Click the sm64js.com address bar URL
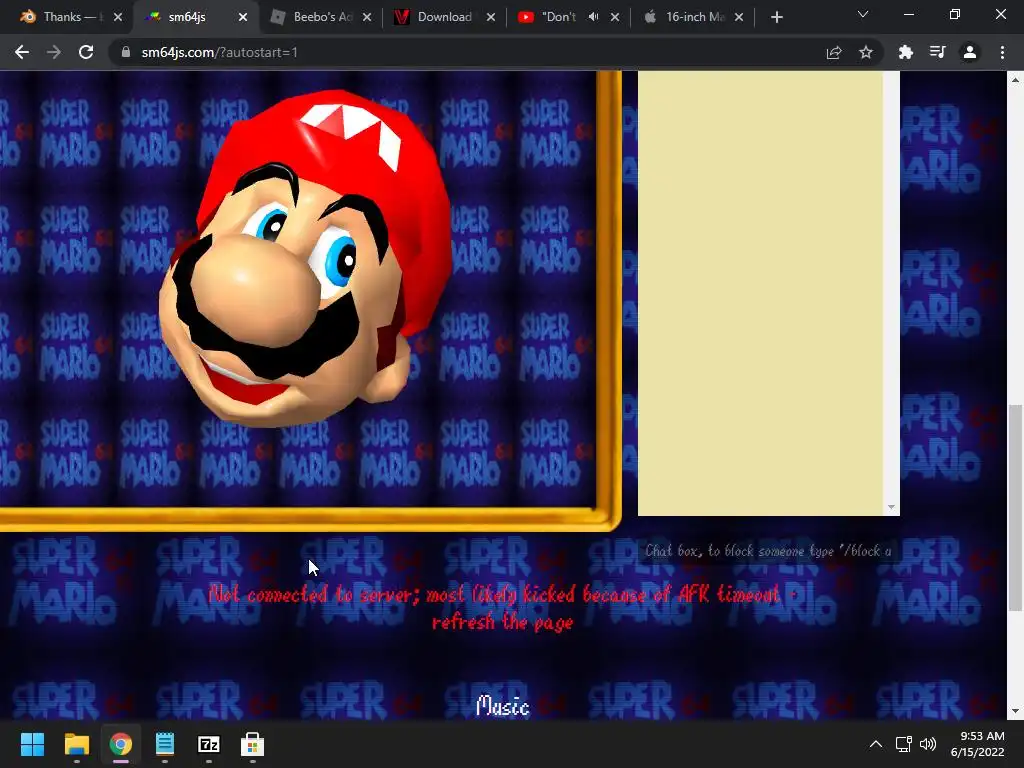Screen dimensions: 1024x768 220,53
